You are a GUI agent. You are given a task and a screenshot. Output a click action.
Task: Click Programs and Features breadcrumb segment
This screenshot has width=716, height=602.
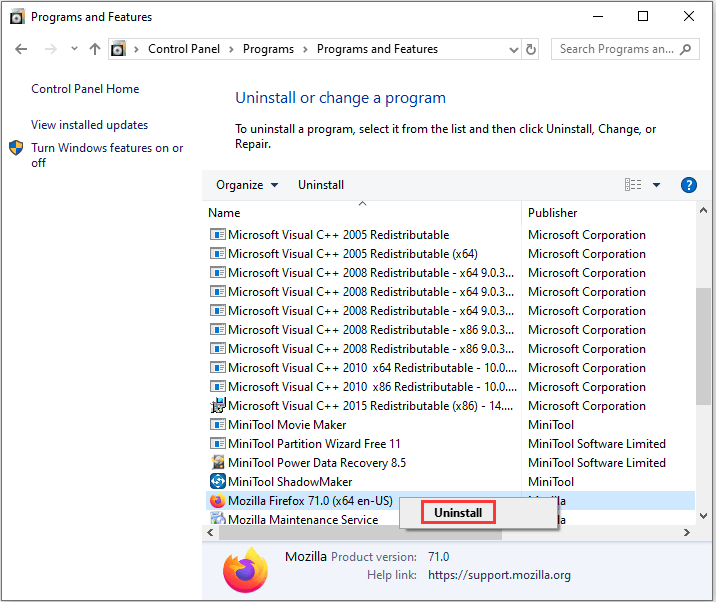pyautogui.click(x=377, y=49)
